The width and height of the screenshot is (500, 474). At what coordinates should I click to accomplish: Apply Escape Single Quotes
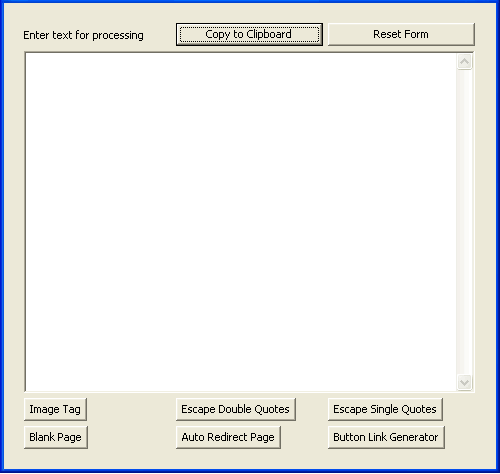coord(385,409)
